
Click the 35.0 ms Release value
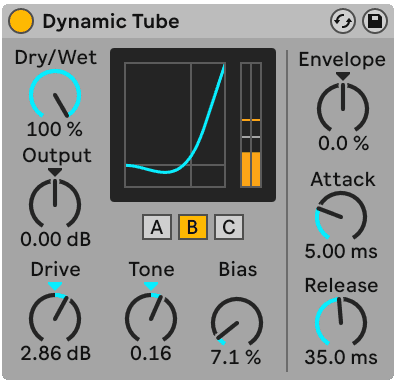click(341, 357)
